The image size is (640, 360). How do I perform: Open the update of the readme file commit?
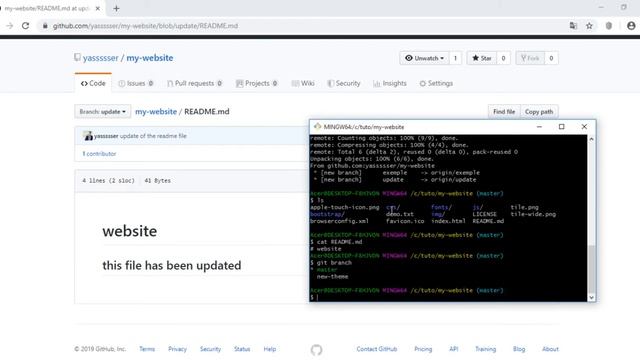(153, 136)
